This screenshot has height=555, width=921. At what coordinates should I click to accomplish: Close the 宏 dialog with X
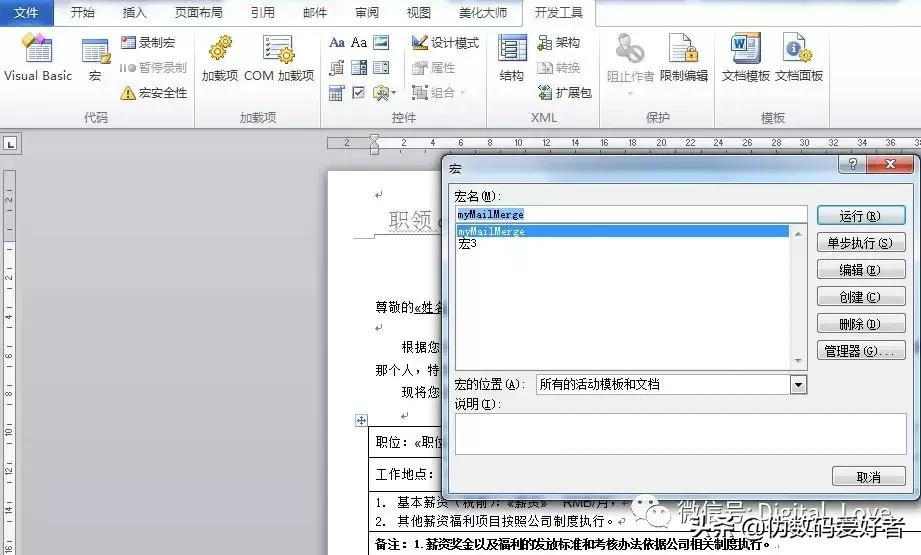click(x=890, y=164)
